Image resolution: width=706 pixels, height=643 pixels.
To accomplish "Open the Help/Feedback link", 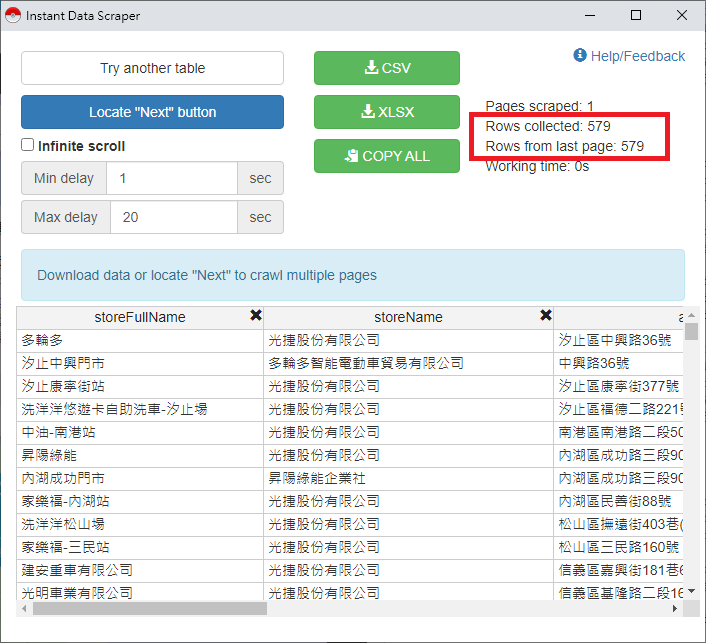I will pos(638,56).
